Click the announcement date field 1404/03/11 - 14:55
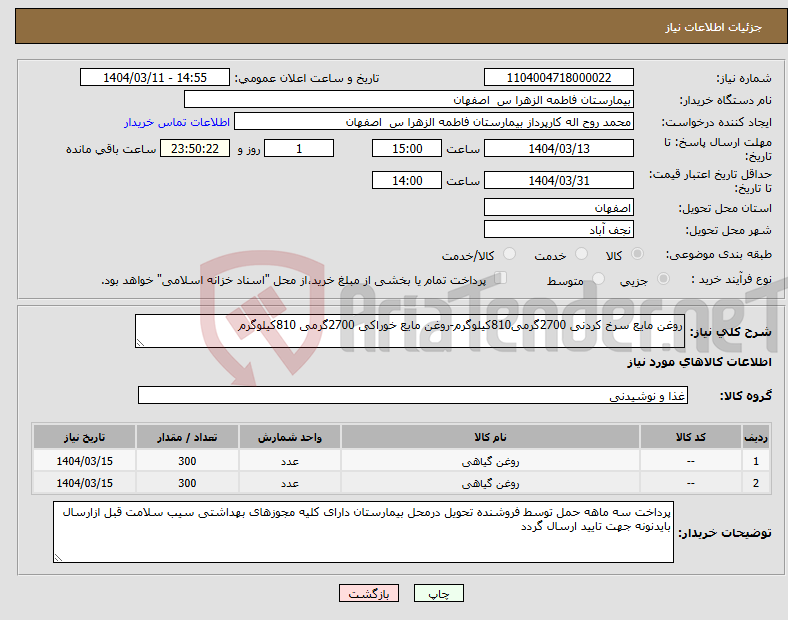 (x=155, y=78)
